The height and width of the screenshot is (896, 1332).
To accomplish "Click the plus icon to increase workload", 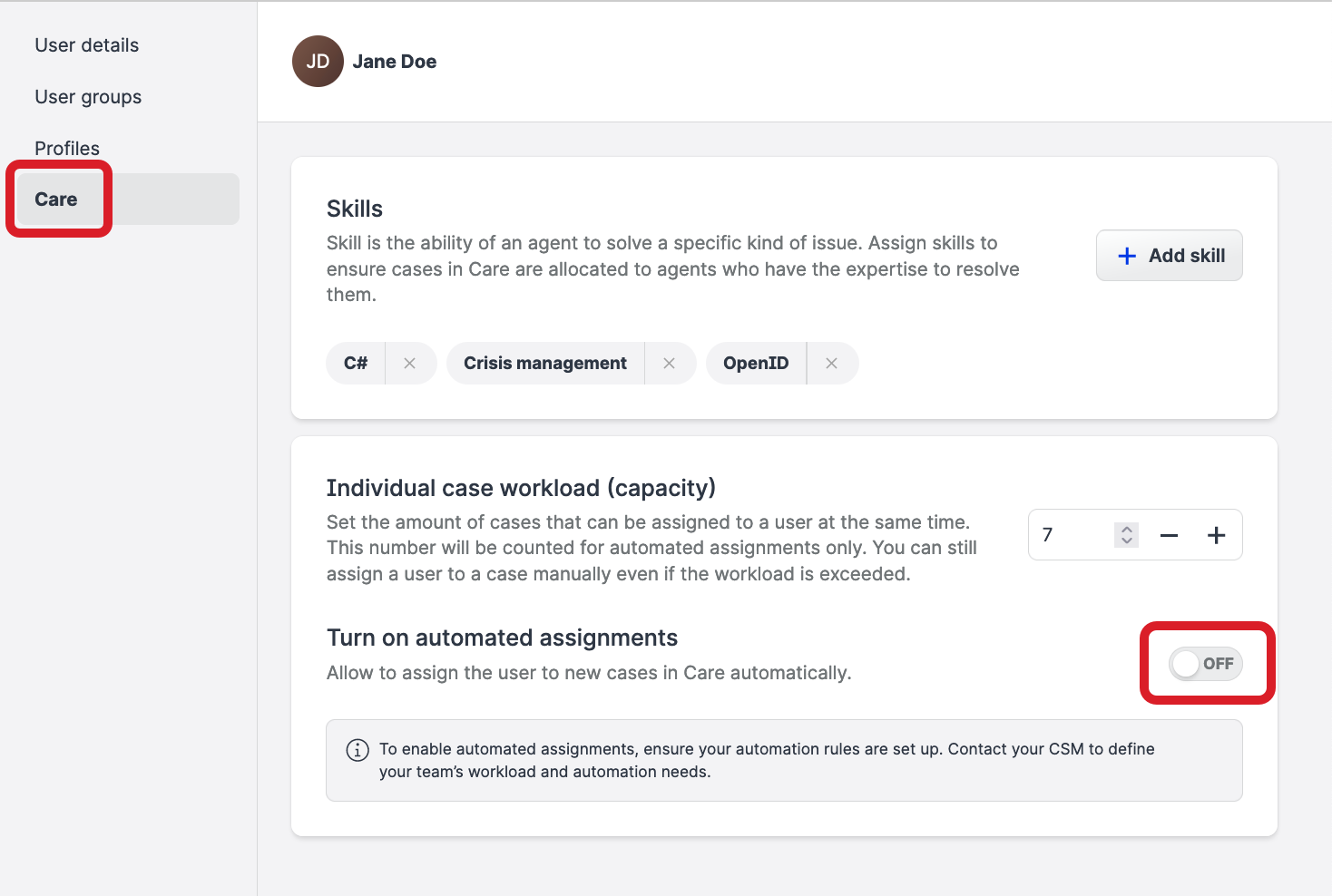I will click(1217, 535).
